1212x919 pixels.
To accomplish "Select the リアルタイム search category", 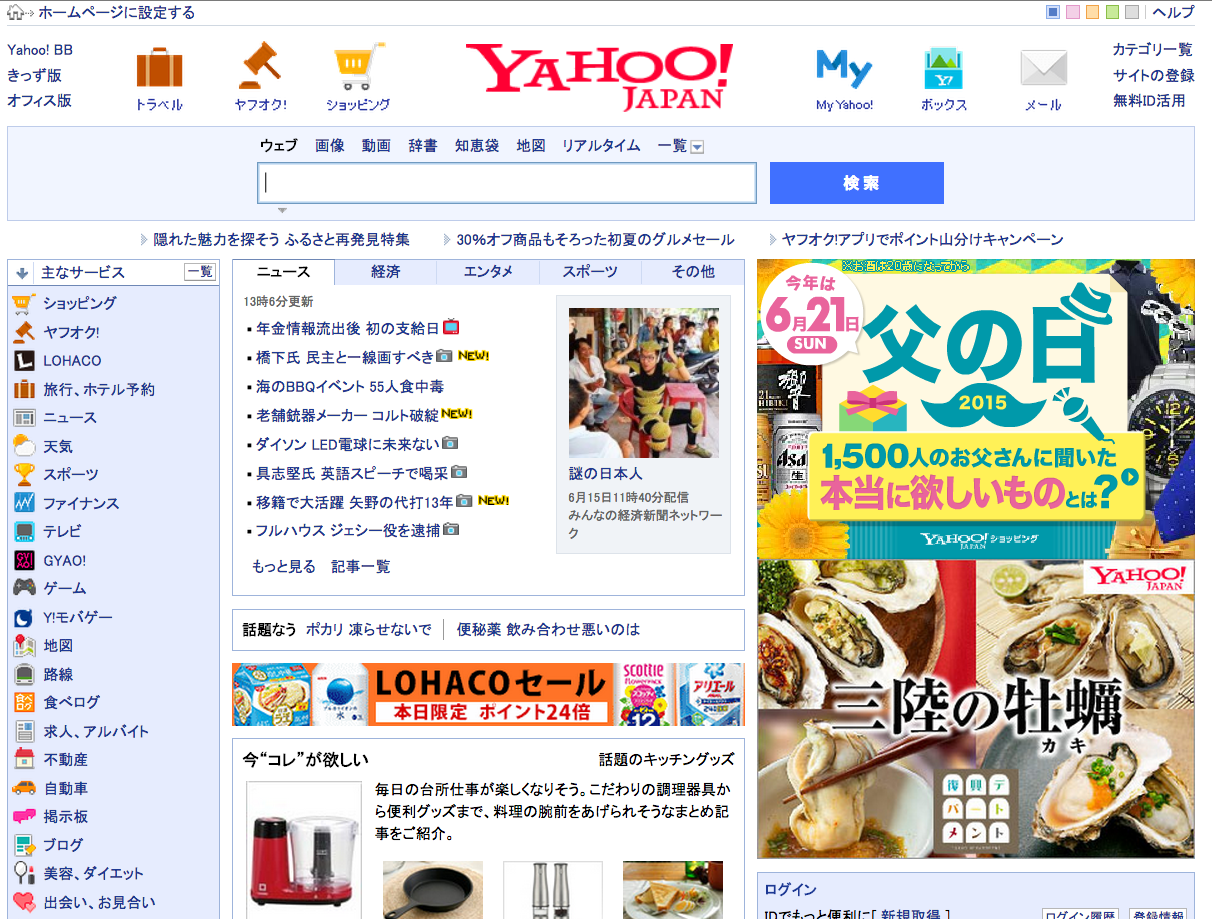I will tap(601, 145).
